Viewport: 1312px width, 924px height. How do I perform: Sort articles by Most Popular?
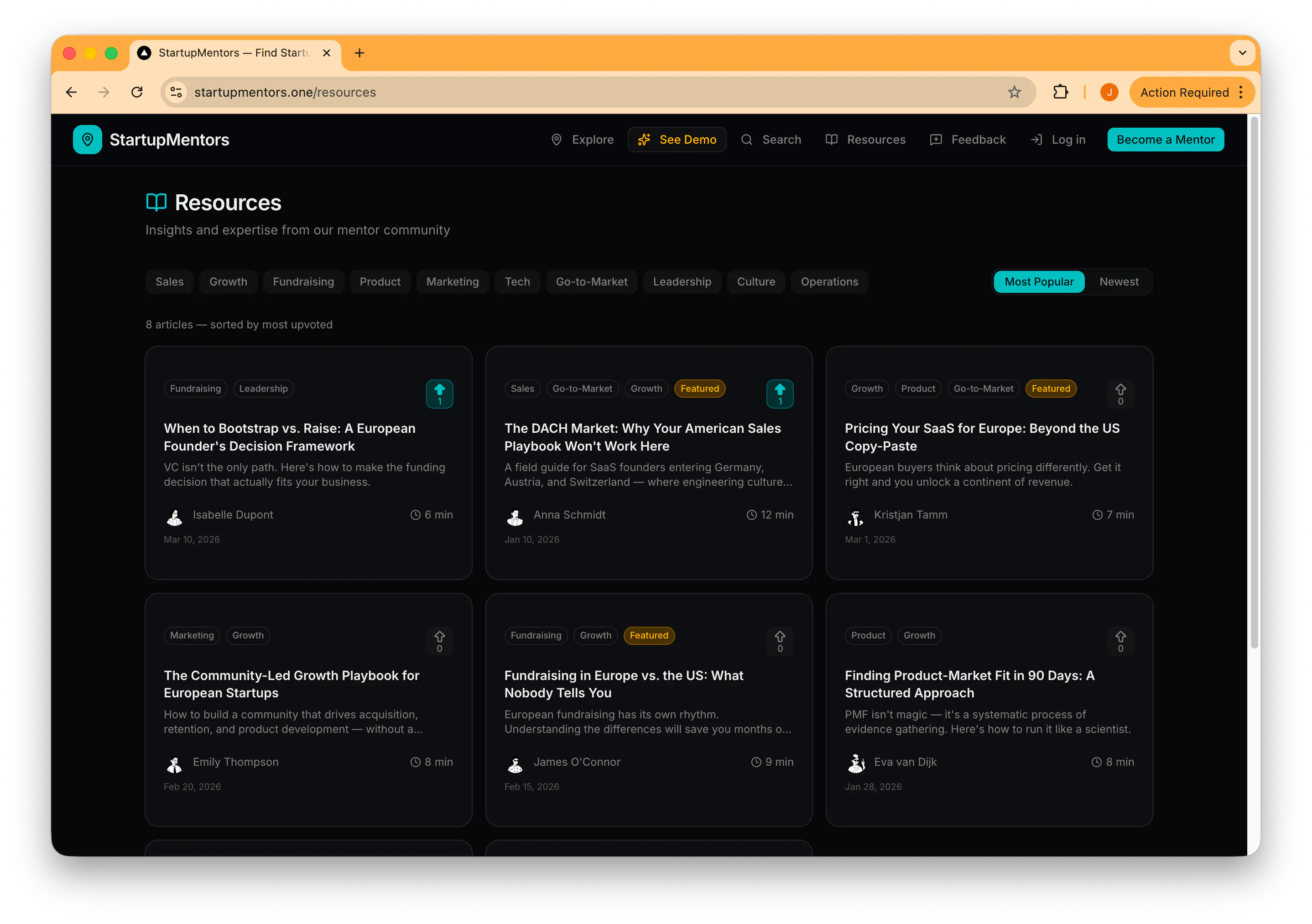[x=1039, y=282]
